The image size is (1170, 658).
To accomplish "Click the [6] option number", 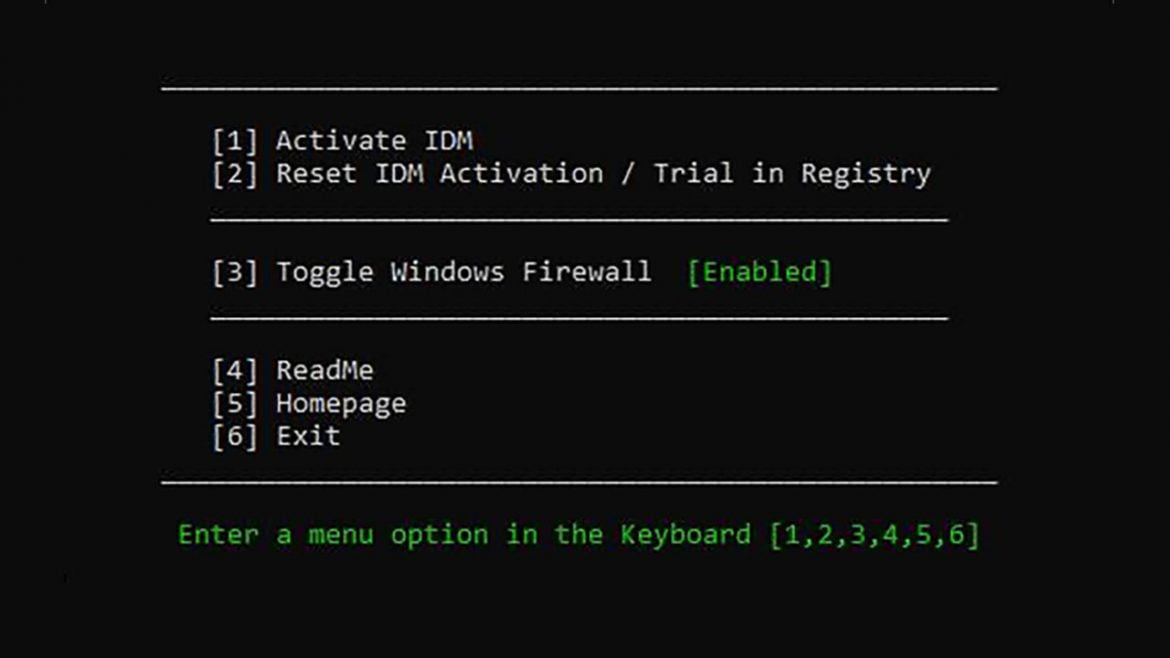I will pos(235,437).
